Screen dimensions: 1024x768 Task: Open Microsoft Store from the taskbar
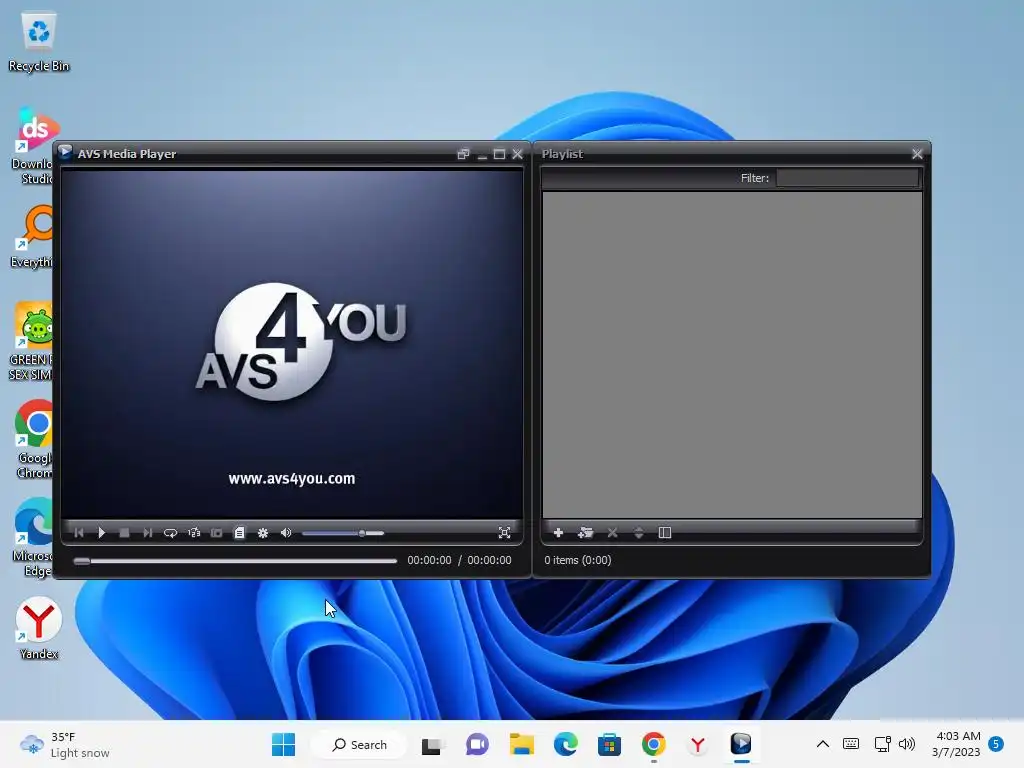point(609,744)
